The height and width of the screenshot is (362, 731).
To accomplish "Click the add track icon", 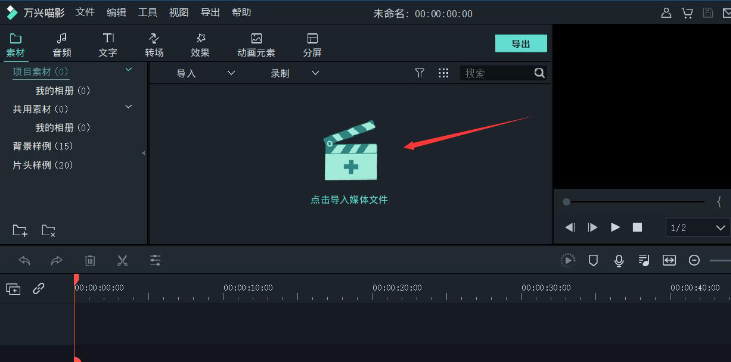I will [13, 289].
